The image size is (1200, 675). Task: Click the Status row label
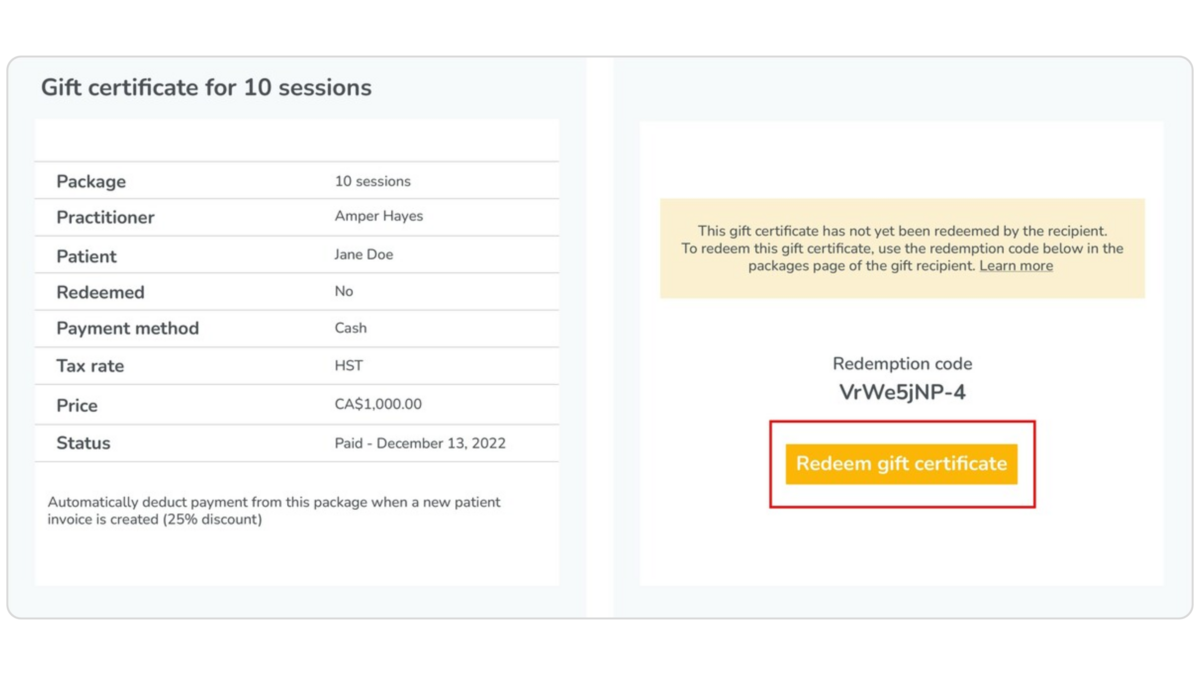[83, 443]
